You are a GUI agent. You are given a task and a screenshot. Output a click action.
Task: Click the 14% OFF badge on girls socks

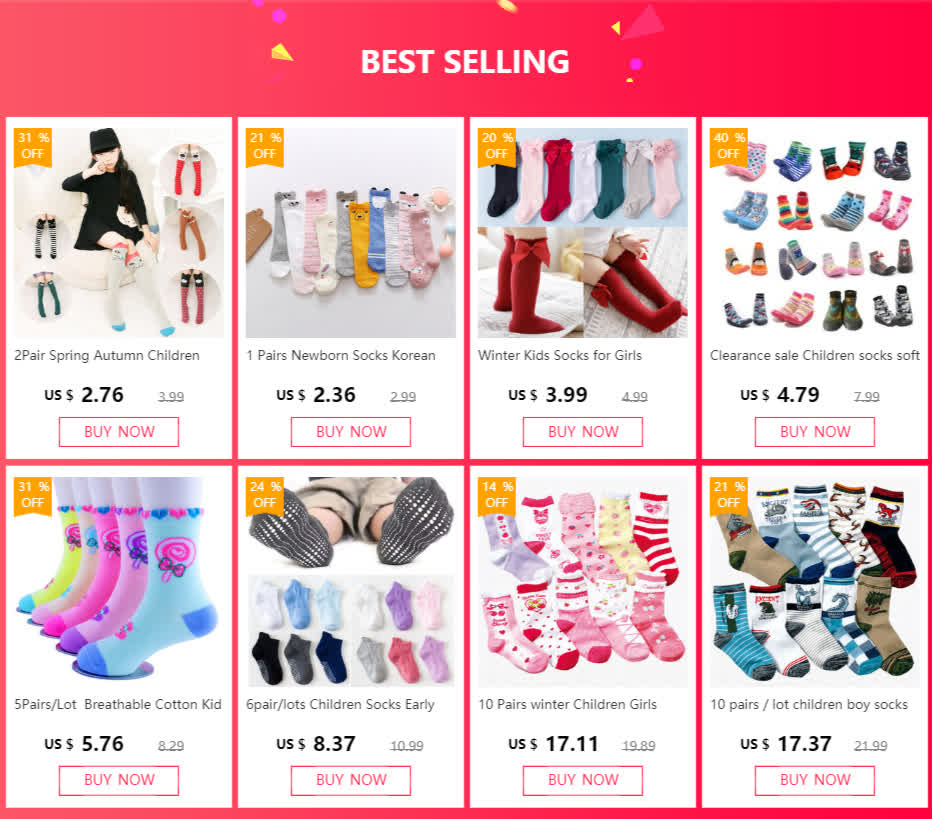[497, 496]
